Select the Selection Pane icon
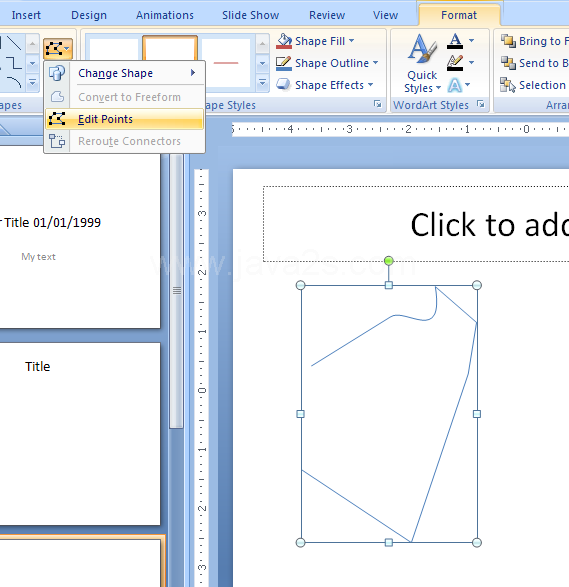The height and width of the screenshot is (587, 569). click(x=508, y=85)
